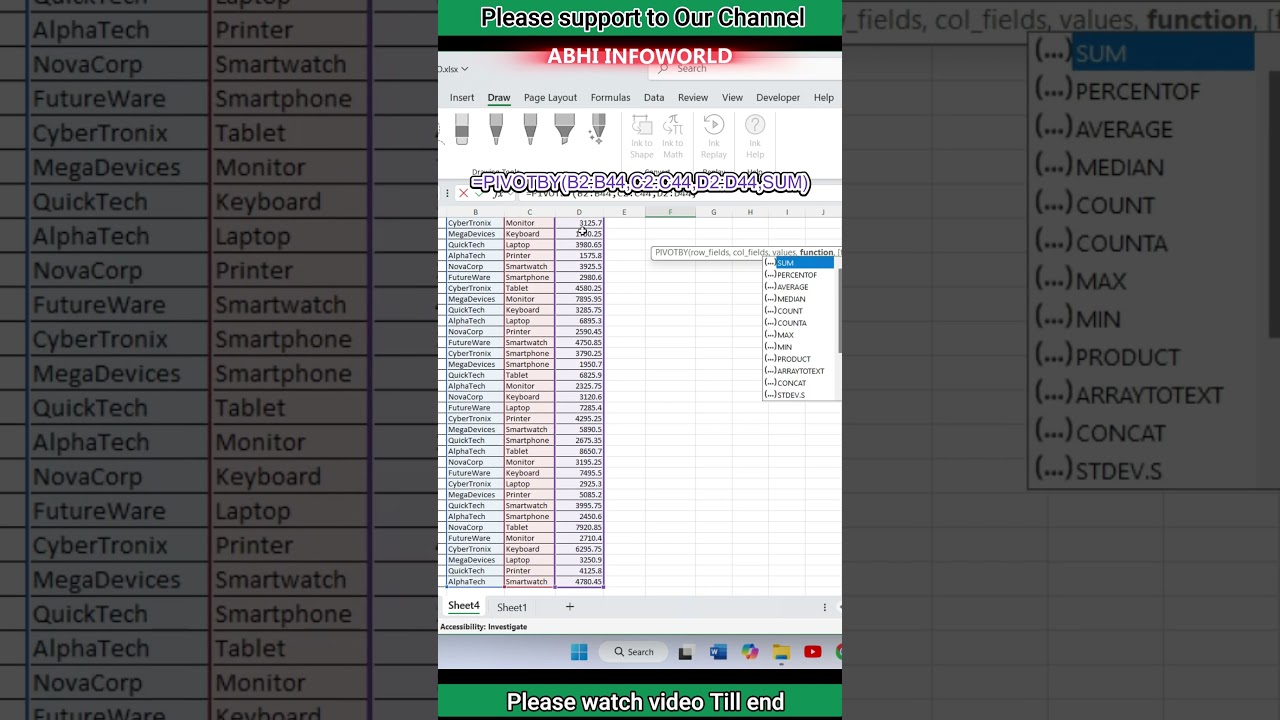Launch Word from the taskbar
The height and width of the screenshot is (720, 1280).
[x=718, y=652]
